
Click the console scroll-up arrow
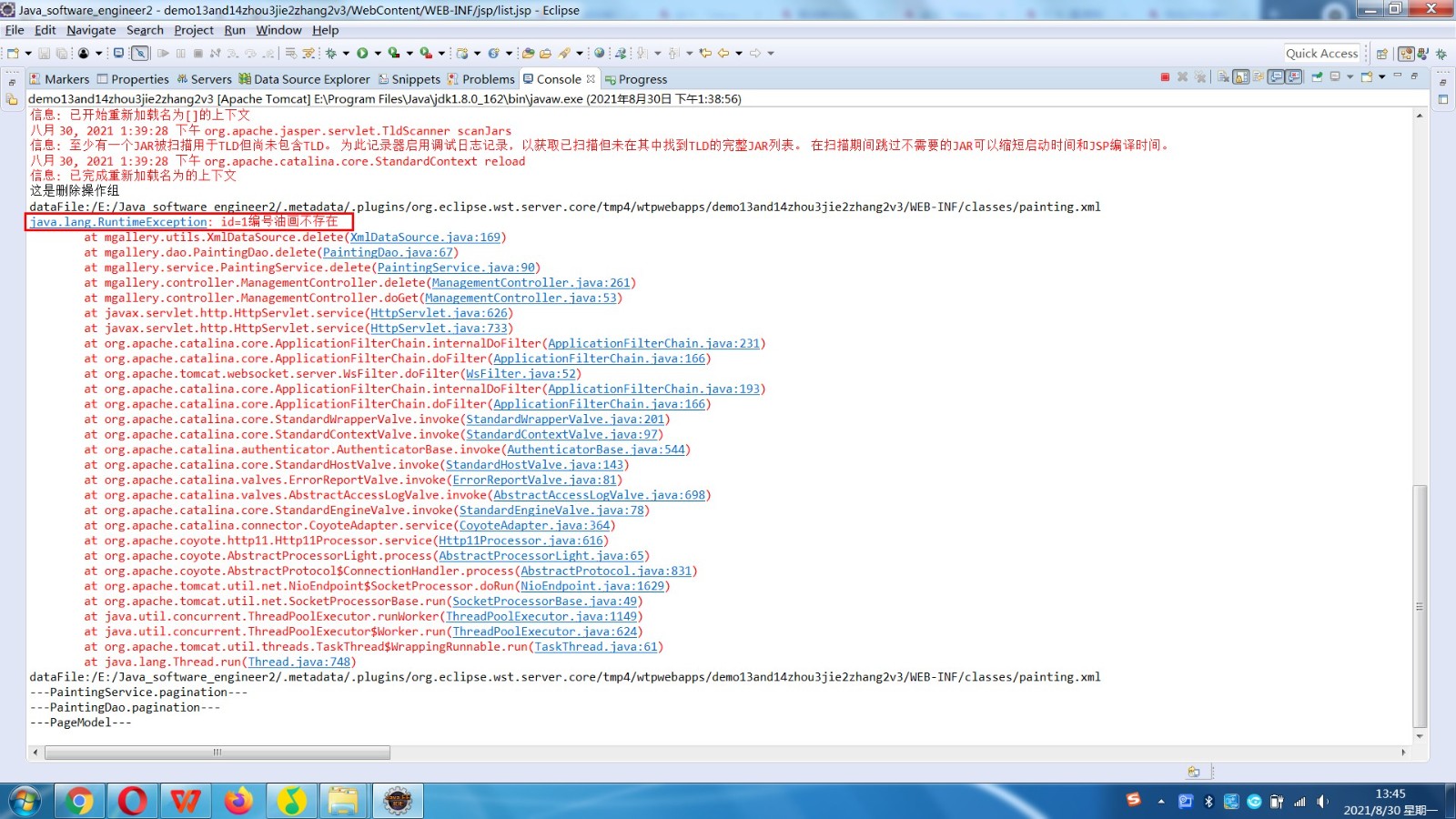tap(1420, 116)
